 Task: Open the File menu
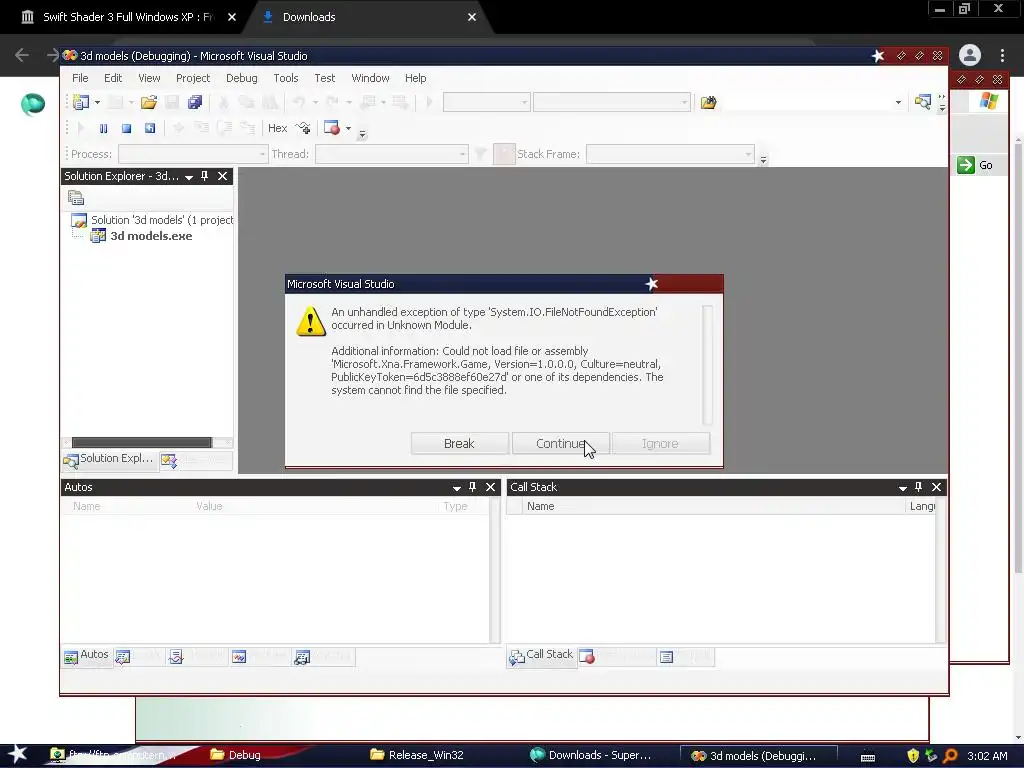click(x=80, y=78)
